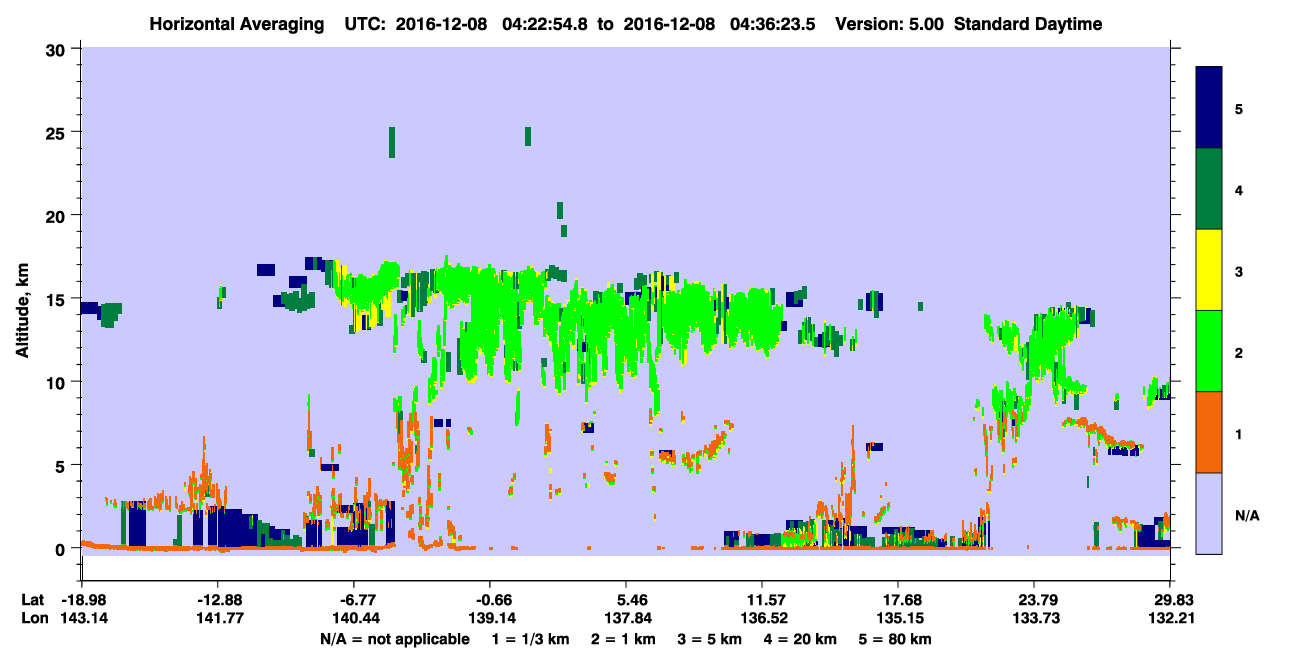Click the y-axis tick label 15

coord(58,299)
